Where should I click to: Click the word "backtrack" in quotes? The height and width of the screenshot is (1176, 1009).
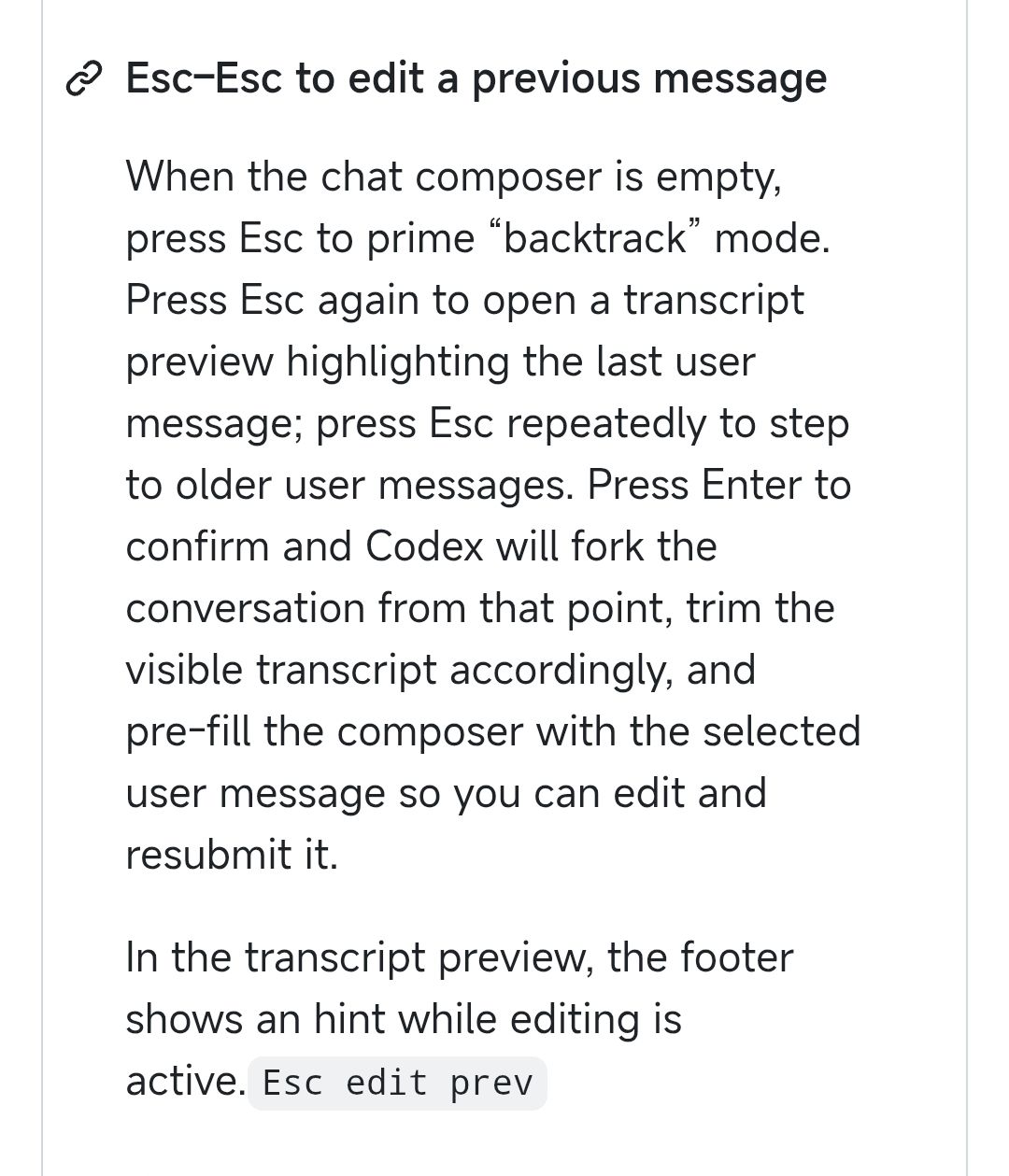tap(595, 238)
